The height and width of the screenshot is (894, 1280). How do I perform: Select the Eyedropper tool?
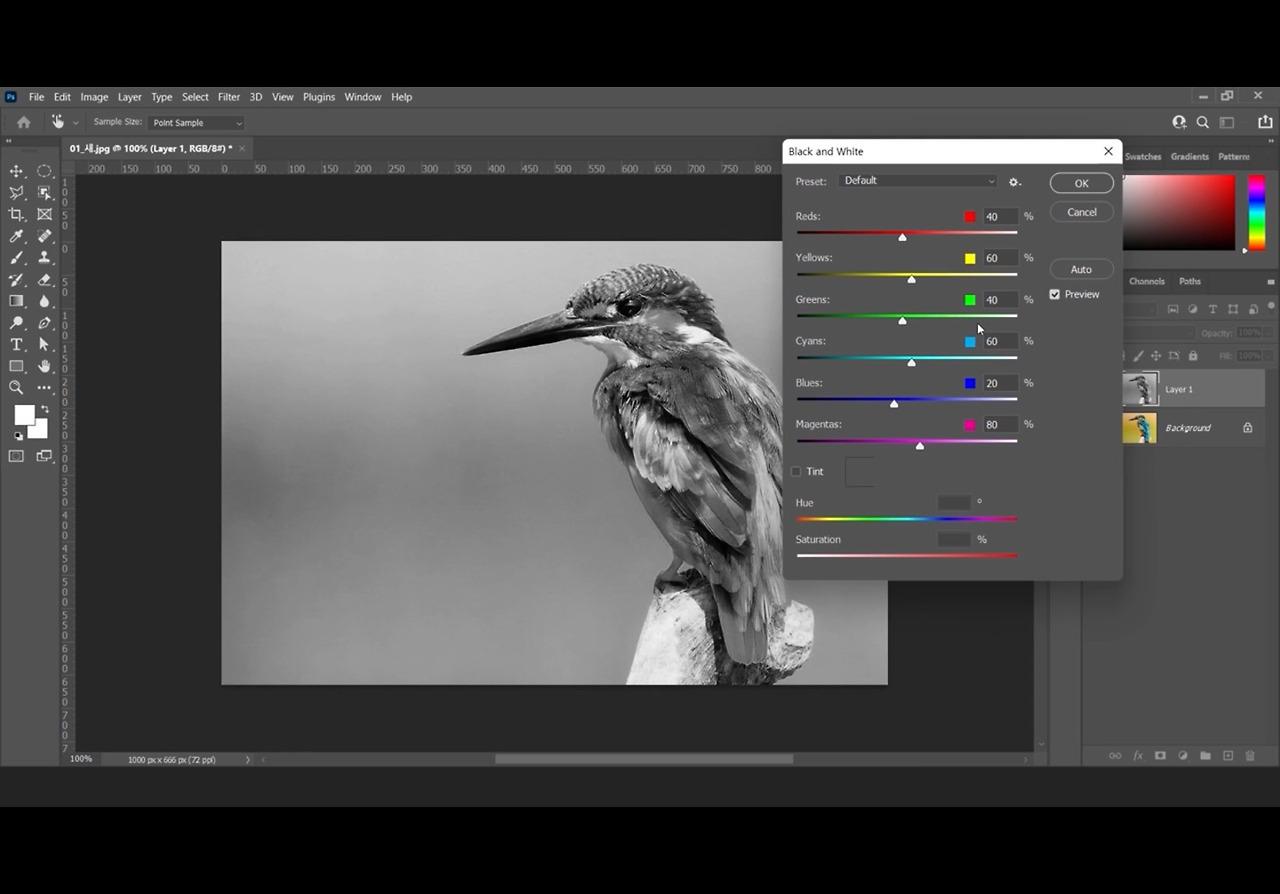click(x=17, y=237)
